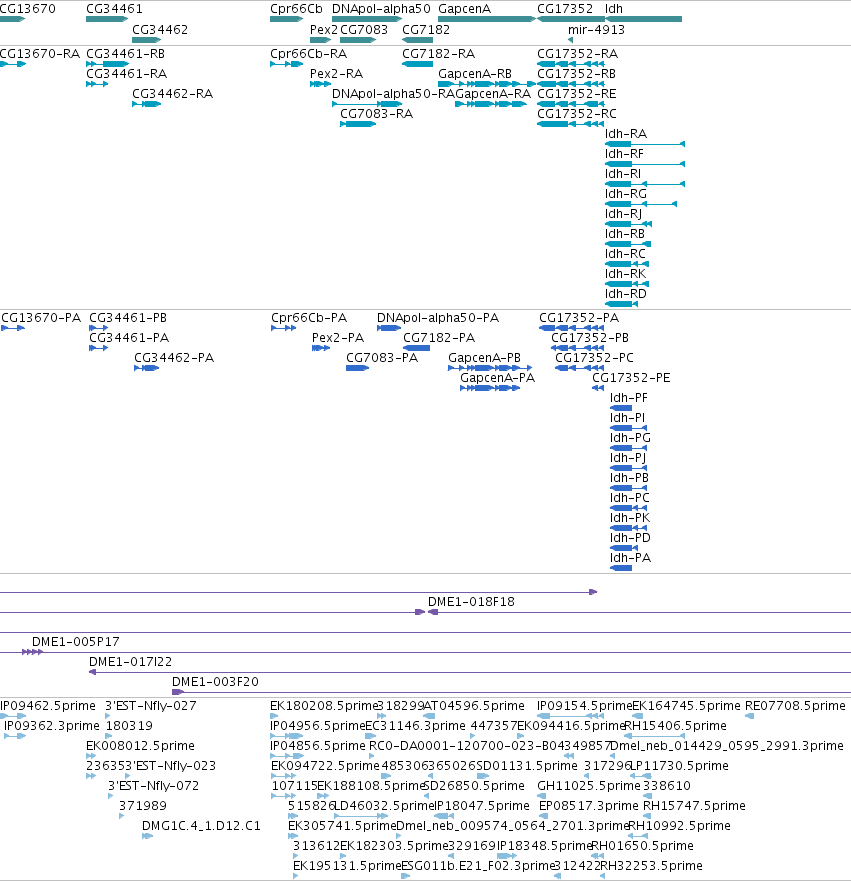Open the CG13670-RA transcript
Viewport: 851px width, 881px height.
click(39, 54)
